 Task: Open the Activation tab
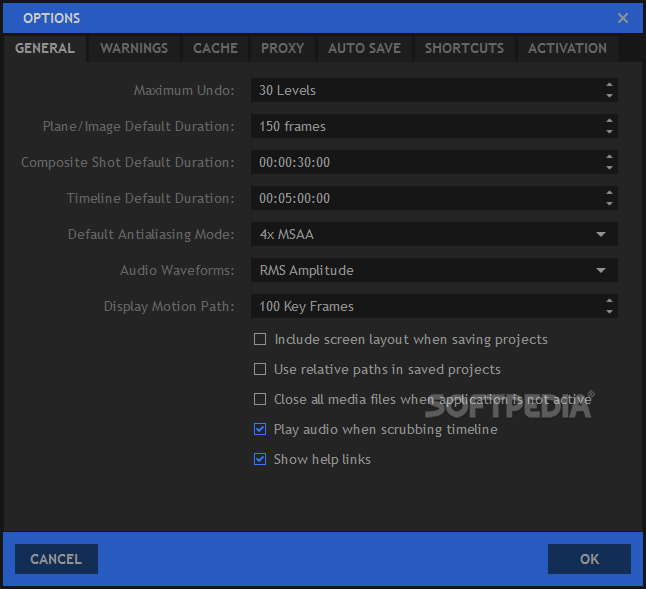coord(567,48)
